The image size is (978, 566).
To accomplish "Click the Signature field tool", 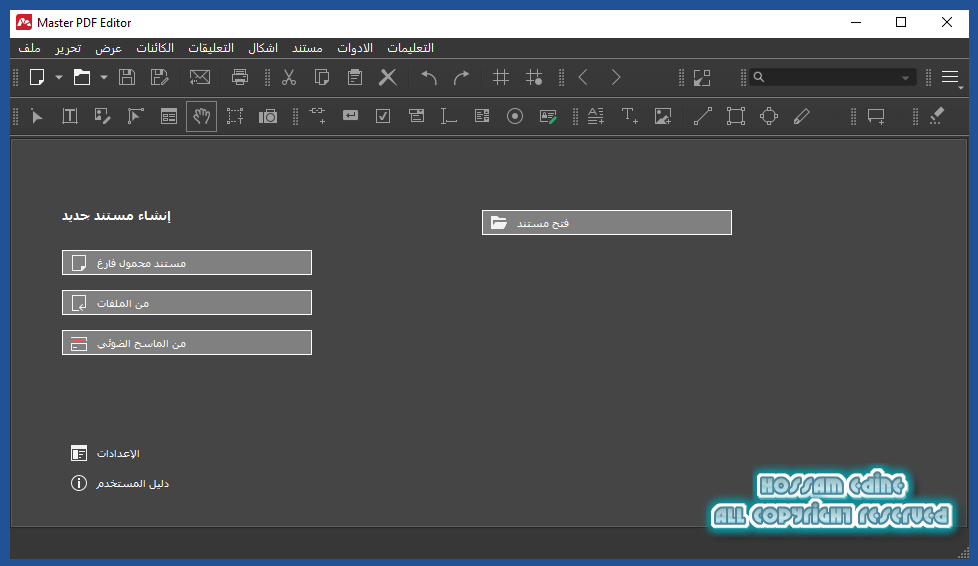I will (548, 116).
